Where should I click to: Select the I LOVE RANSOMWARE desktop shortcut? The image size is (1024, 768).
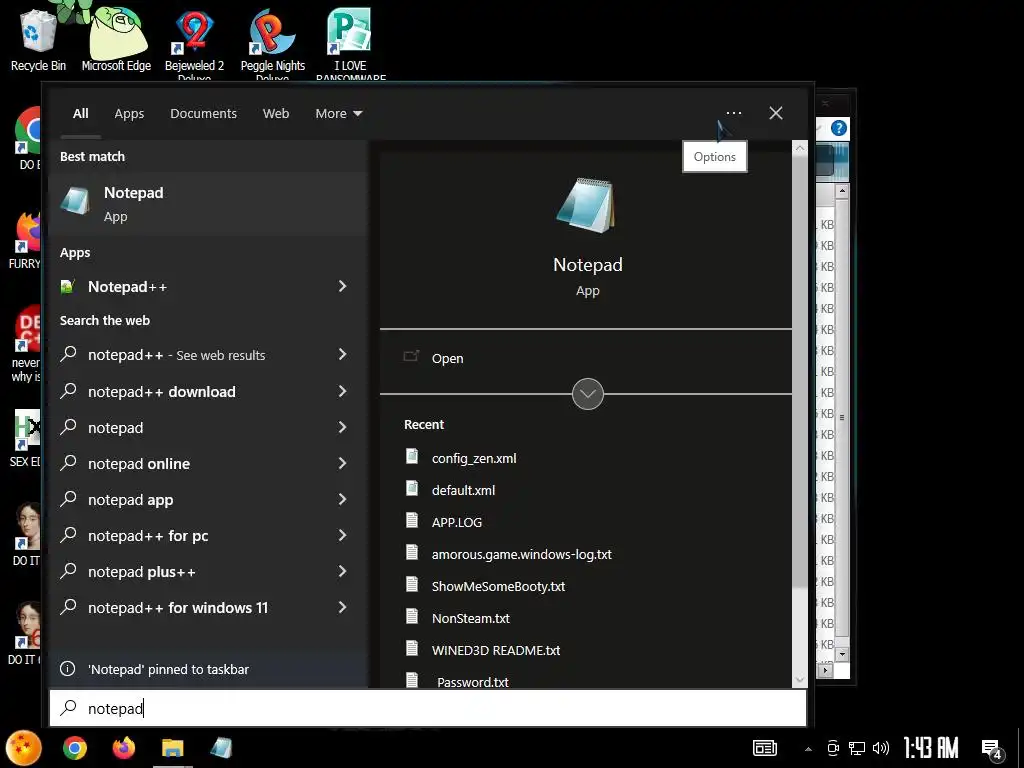tap(351, 43)
